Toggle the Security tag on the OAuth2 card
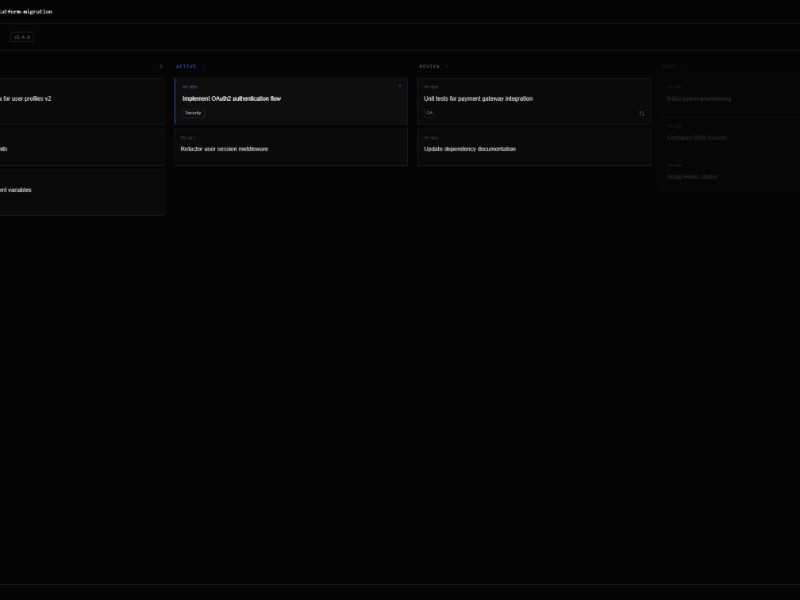The height and width of the screenshot is (600, 800). pyautogui.click(x=192, y=114)
